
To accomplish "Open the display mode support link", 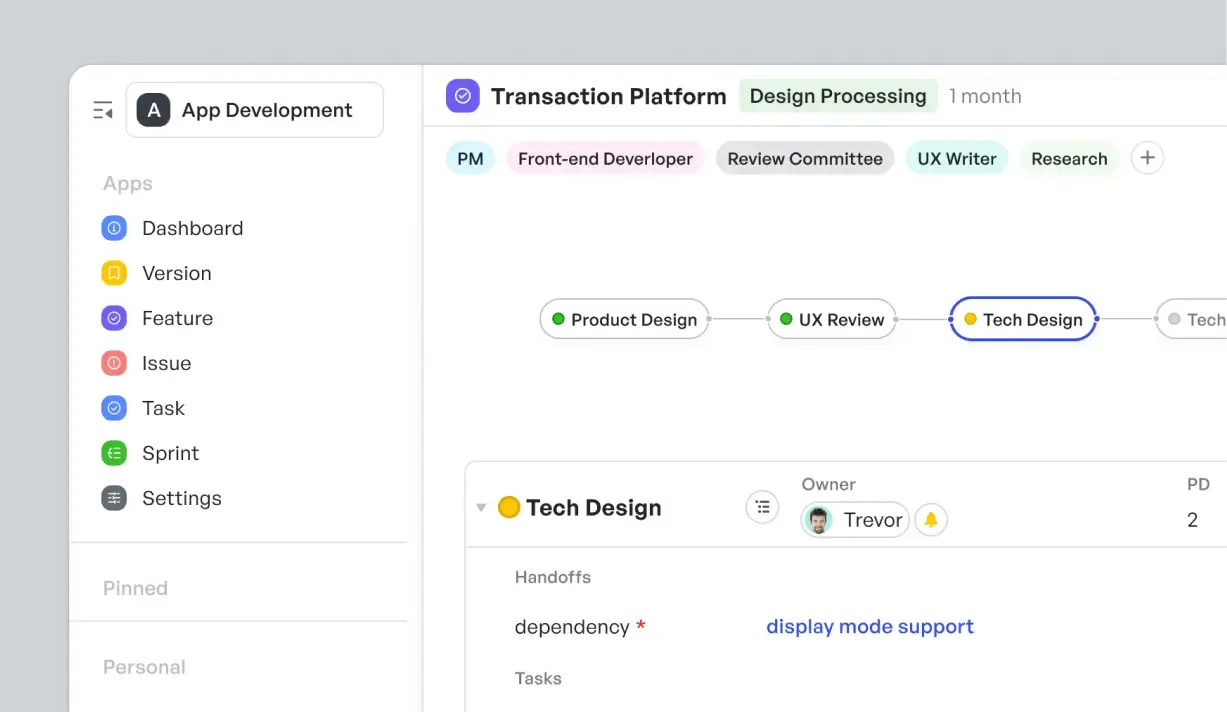I will (x=870, y=627).
